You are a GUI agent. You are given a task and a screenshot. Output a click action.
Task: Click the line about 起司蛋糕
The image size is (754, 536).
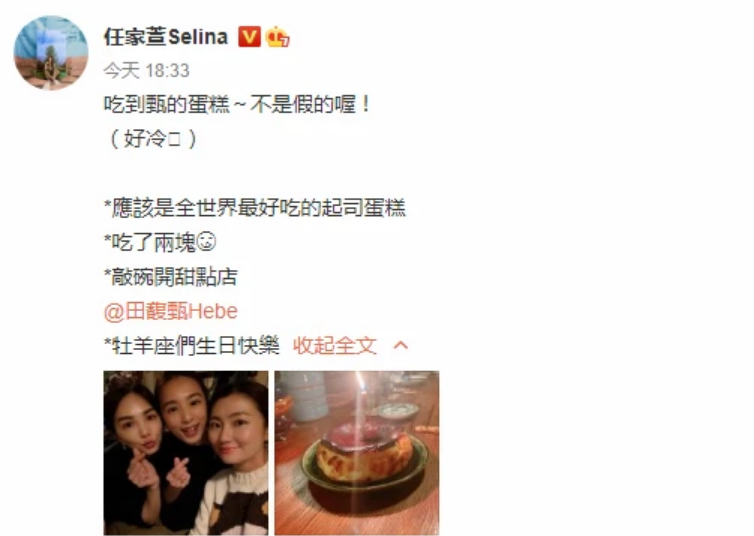255,208
